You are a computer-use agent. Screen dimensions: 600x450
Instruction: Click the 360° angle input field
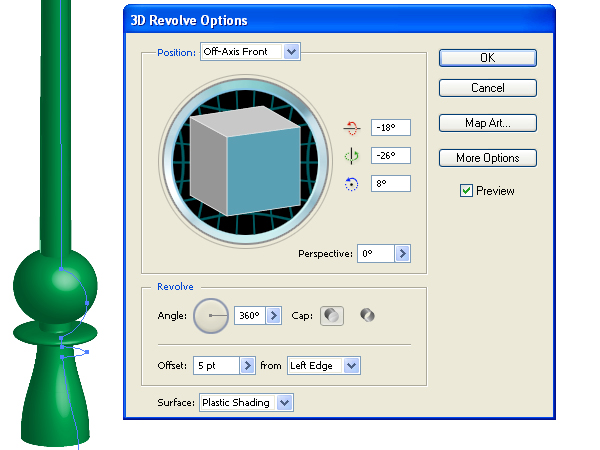click(250, 316)
